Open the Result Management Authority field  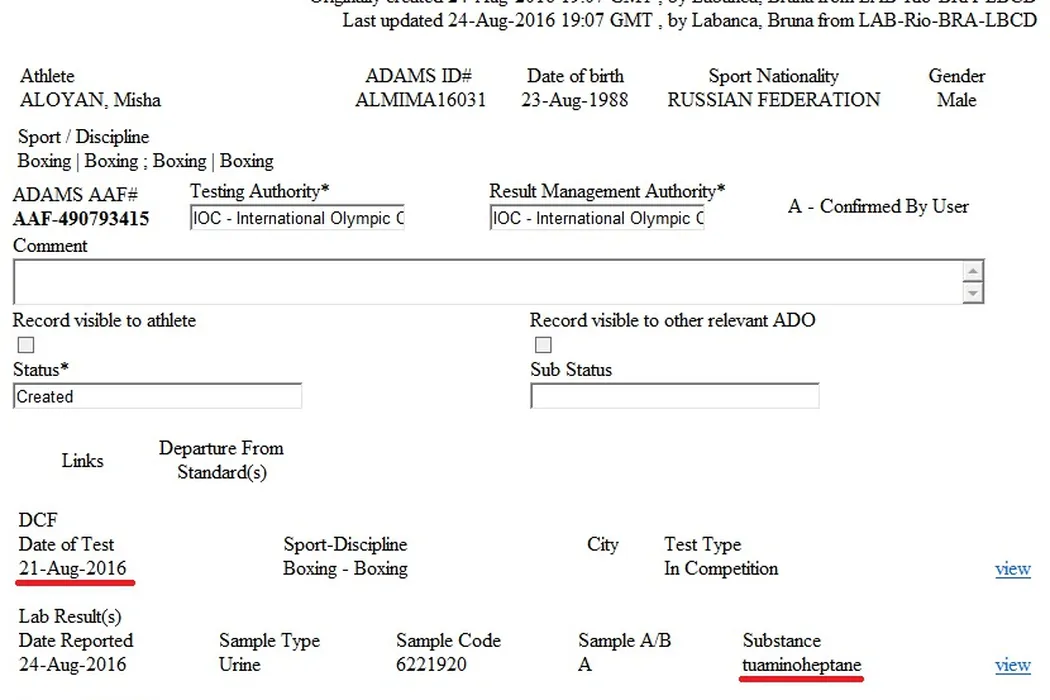pyautogui.click(x=597, y=219)
